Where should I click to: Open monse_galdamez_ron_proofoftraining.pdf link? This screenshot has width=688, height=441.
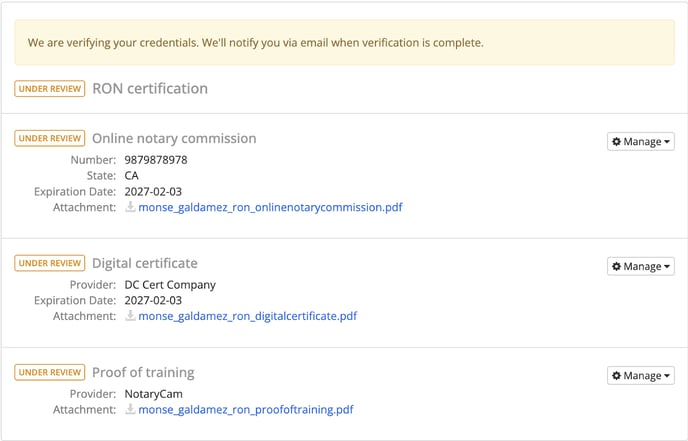pos(246,409)
